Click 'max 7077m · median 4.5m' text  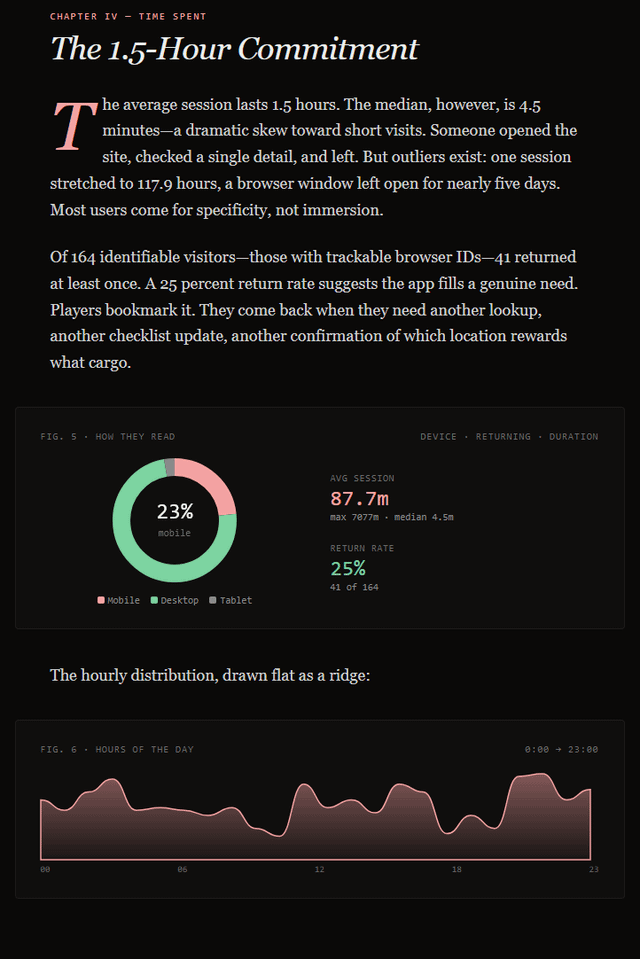click(391, 517)
